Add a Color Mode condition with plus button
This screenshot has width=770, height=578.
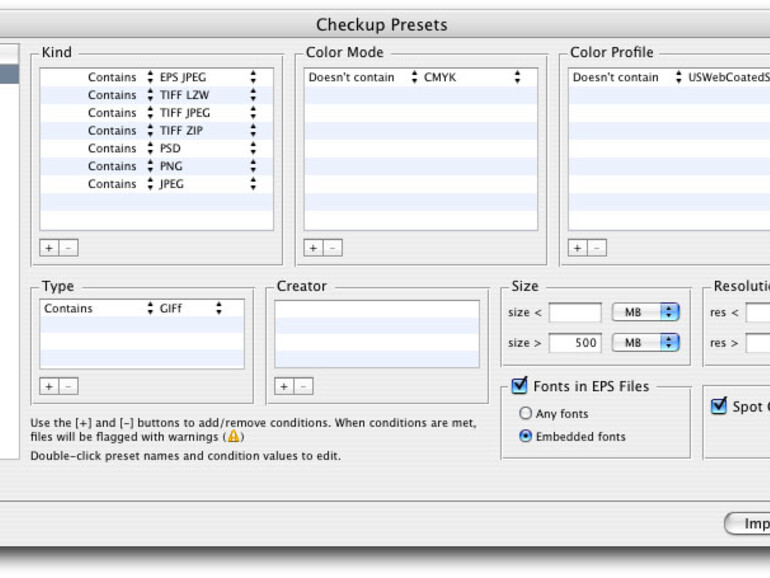click(x=314, y=248)
